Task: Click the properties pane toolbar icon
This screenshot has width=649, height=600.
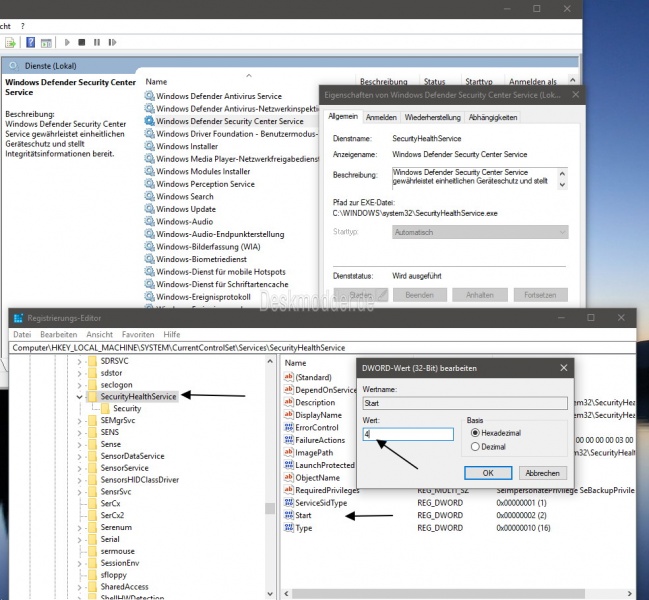Action: [46, 43]
